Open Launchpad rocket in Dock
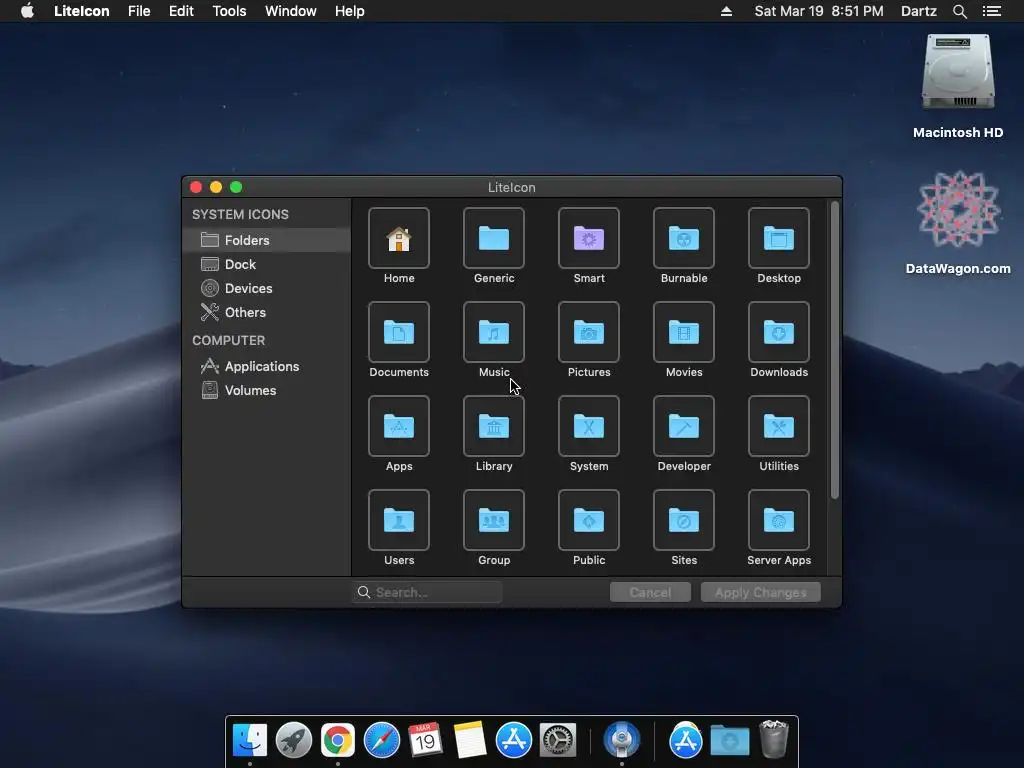The width and height of the screenshot is (1024, 768). (294, 741)
